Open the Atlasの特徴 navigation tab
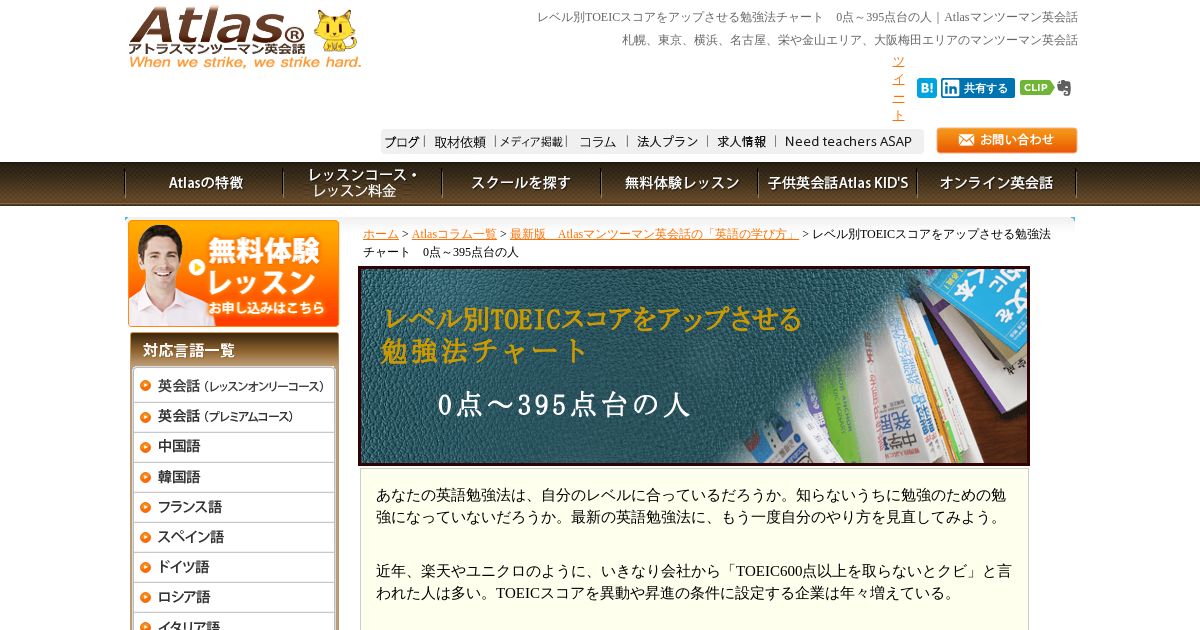 pos(205,183)
